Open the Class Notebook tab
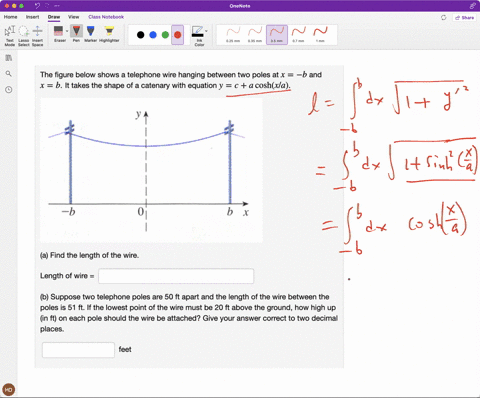The image size is (480, 398). [x=106, y=17]
